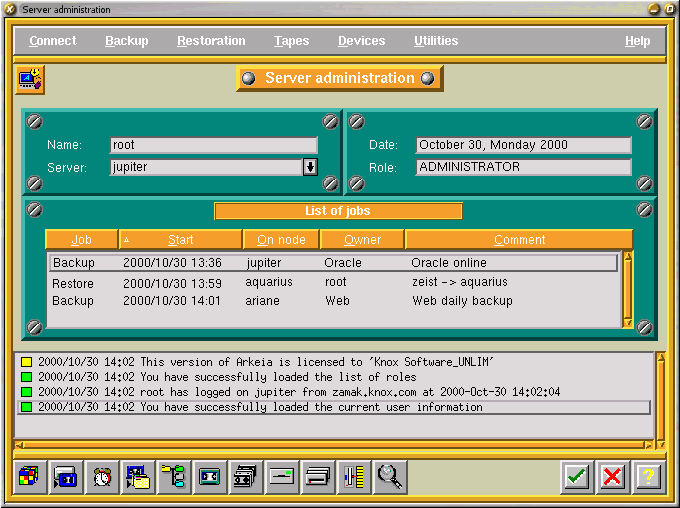Click the Date field showing October 30
Viewport: 680px width, 508px height.
coord(523,145)
